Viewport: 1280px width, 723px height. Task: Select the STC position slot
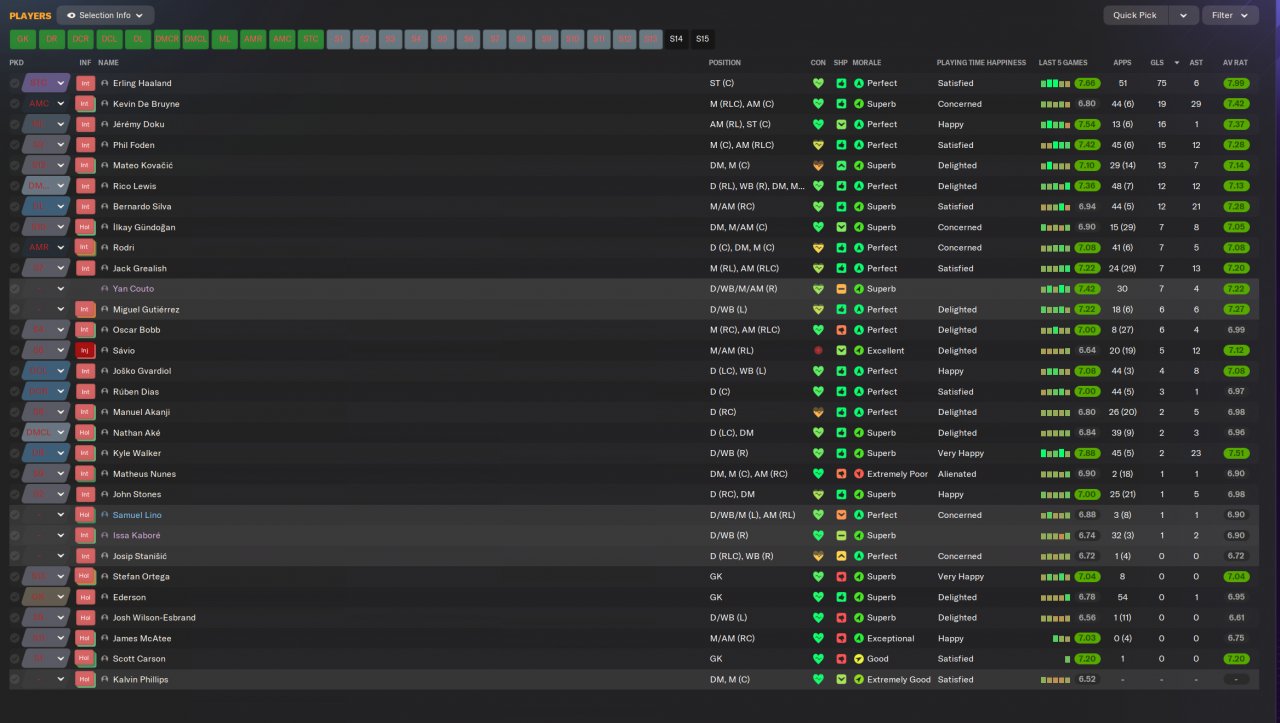click(311, 39)
